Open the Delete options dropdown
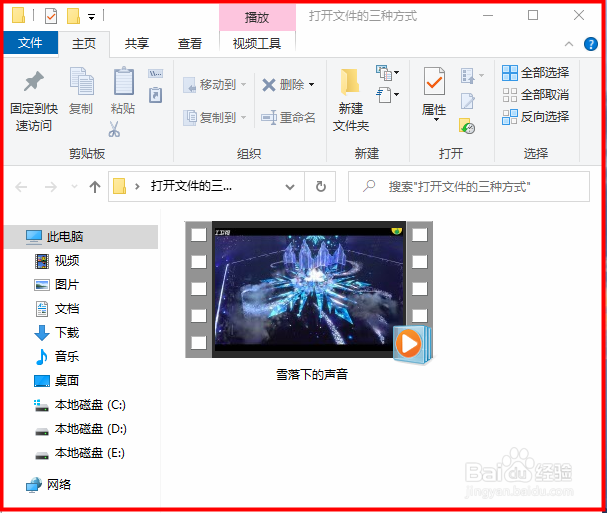The height and width of the screenshot is (513, 607). 312,84
